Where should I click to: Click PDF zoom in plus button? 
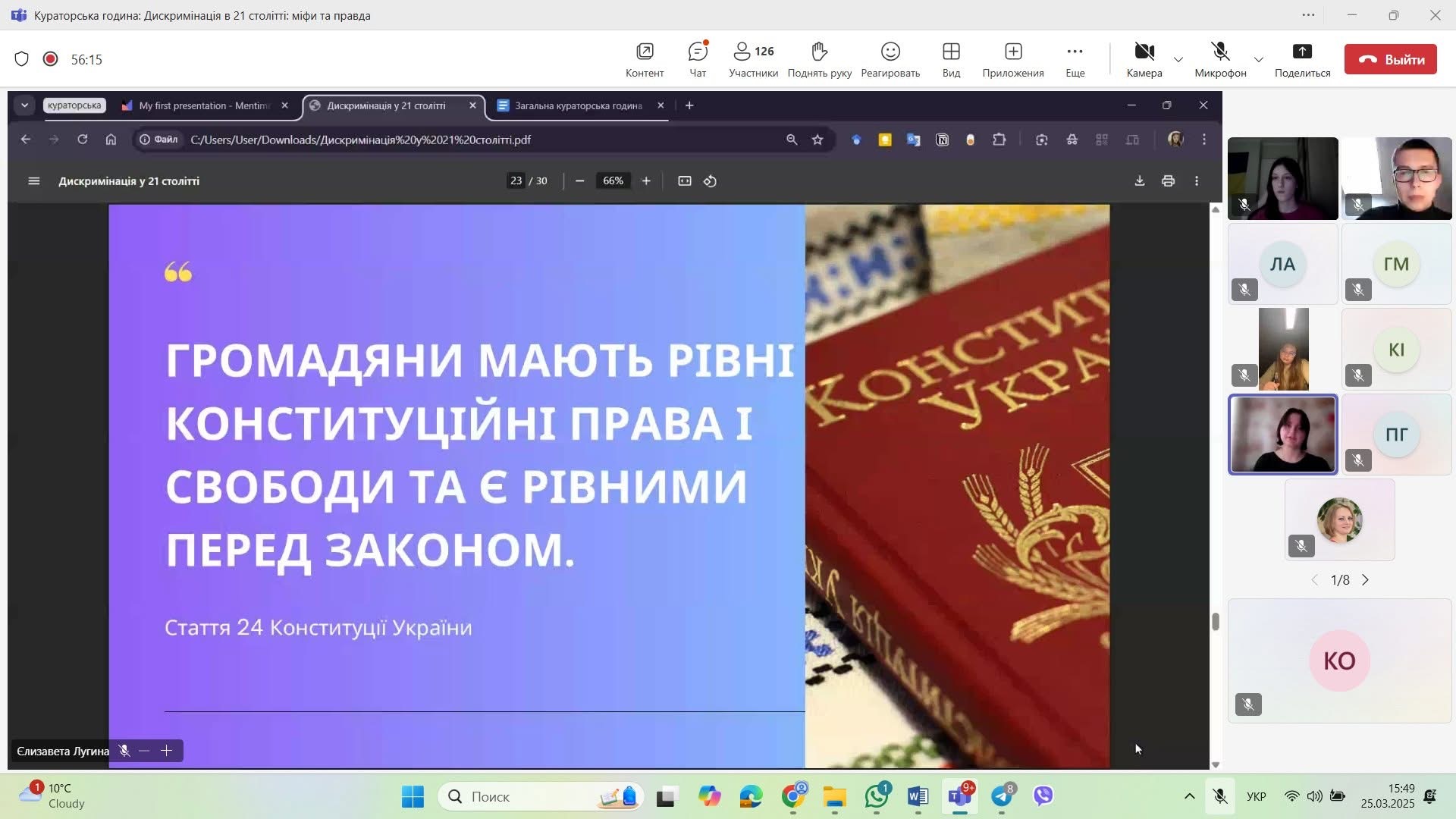point(645,181)
